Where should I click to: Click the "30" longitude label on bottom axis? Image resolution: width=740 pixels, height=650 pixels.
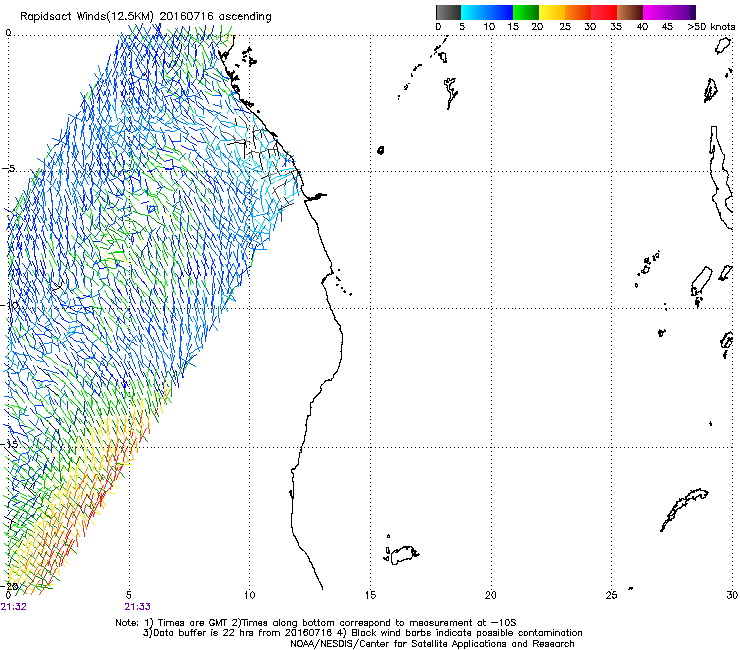point(732,595)
